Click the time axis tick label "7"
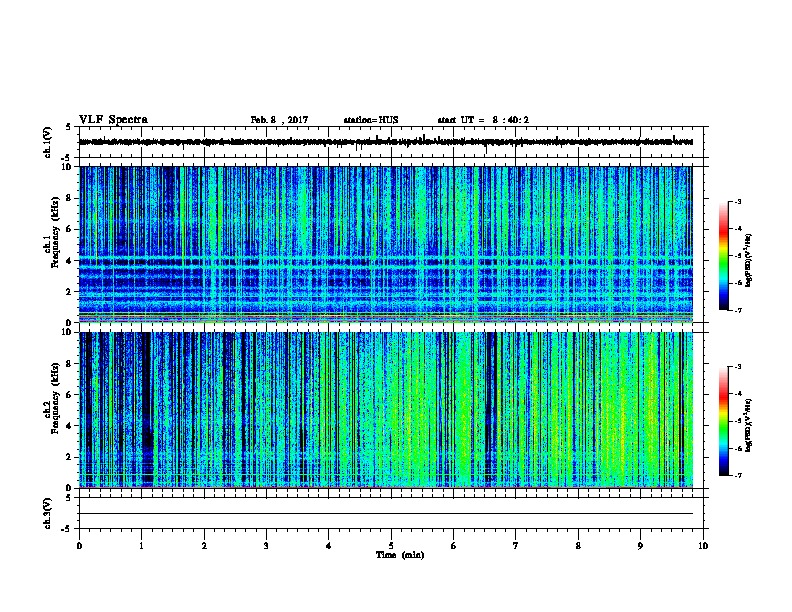 (516, 545)
